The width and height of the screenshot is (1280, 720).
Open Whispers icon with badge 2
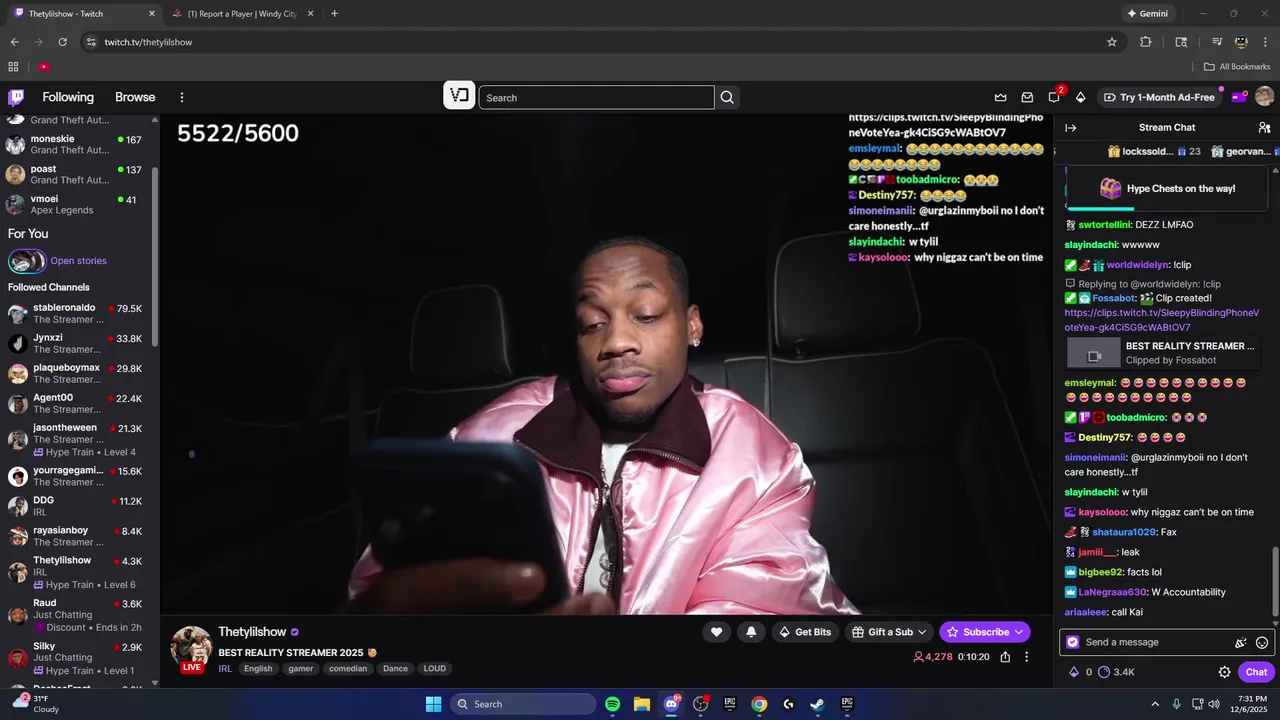(x=1054, y=97)
